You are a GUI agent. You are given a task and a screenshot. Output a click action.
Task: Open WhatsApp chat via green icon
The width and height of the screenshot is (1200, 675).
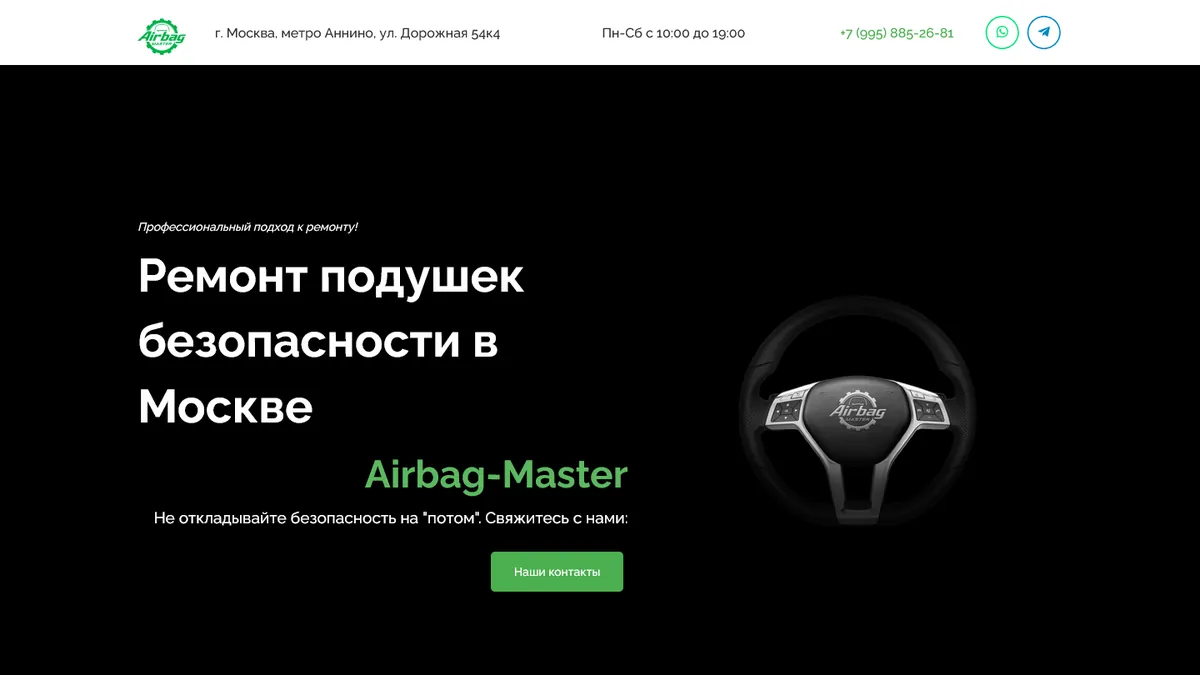pyautogui.click(x=1002, y=32)
